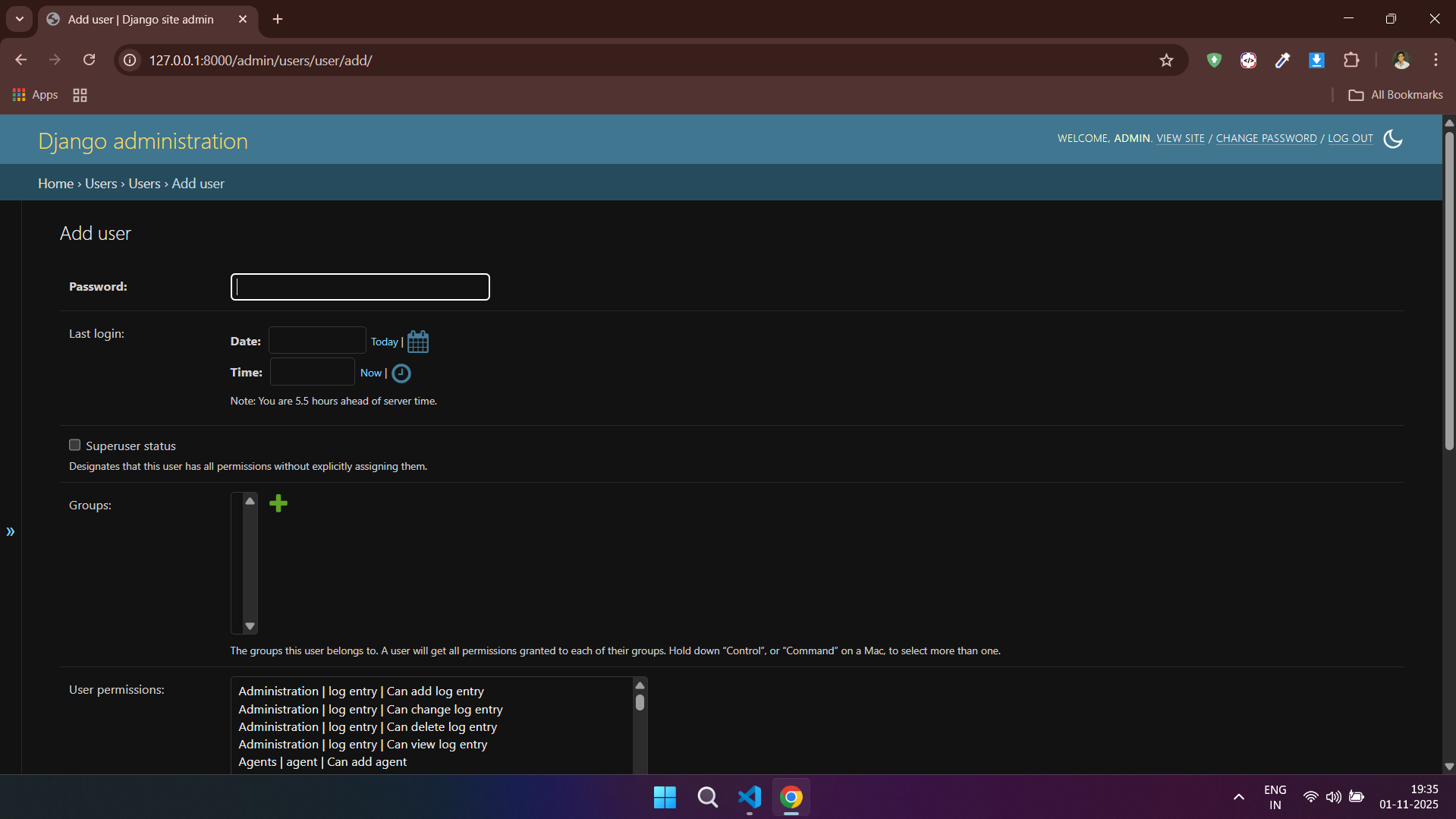
Task: Select 'Agents | agent | Can add agent'
Action: 322,762
